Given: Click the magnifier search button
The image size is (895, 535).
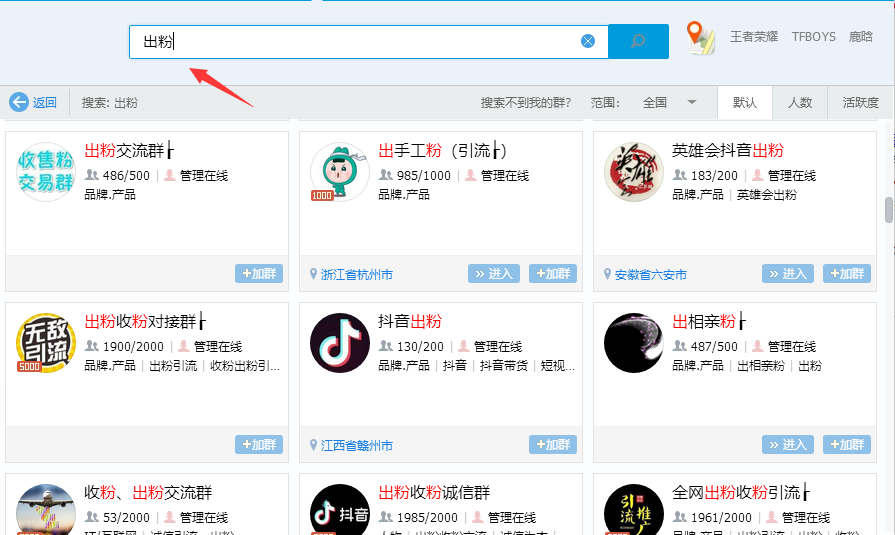Looking at the screenshot, I should (x=638, y=41).
